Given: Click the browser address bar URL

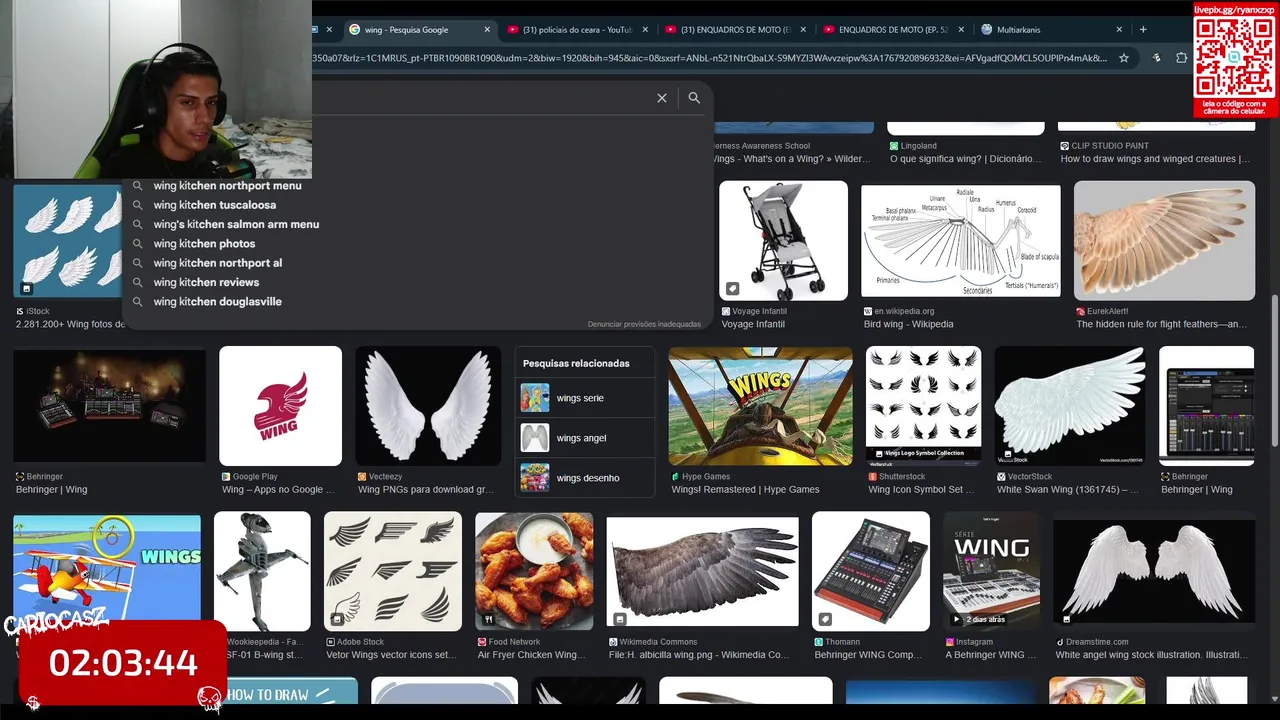Looking at the screenshot, I should pos(708,58).
